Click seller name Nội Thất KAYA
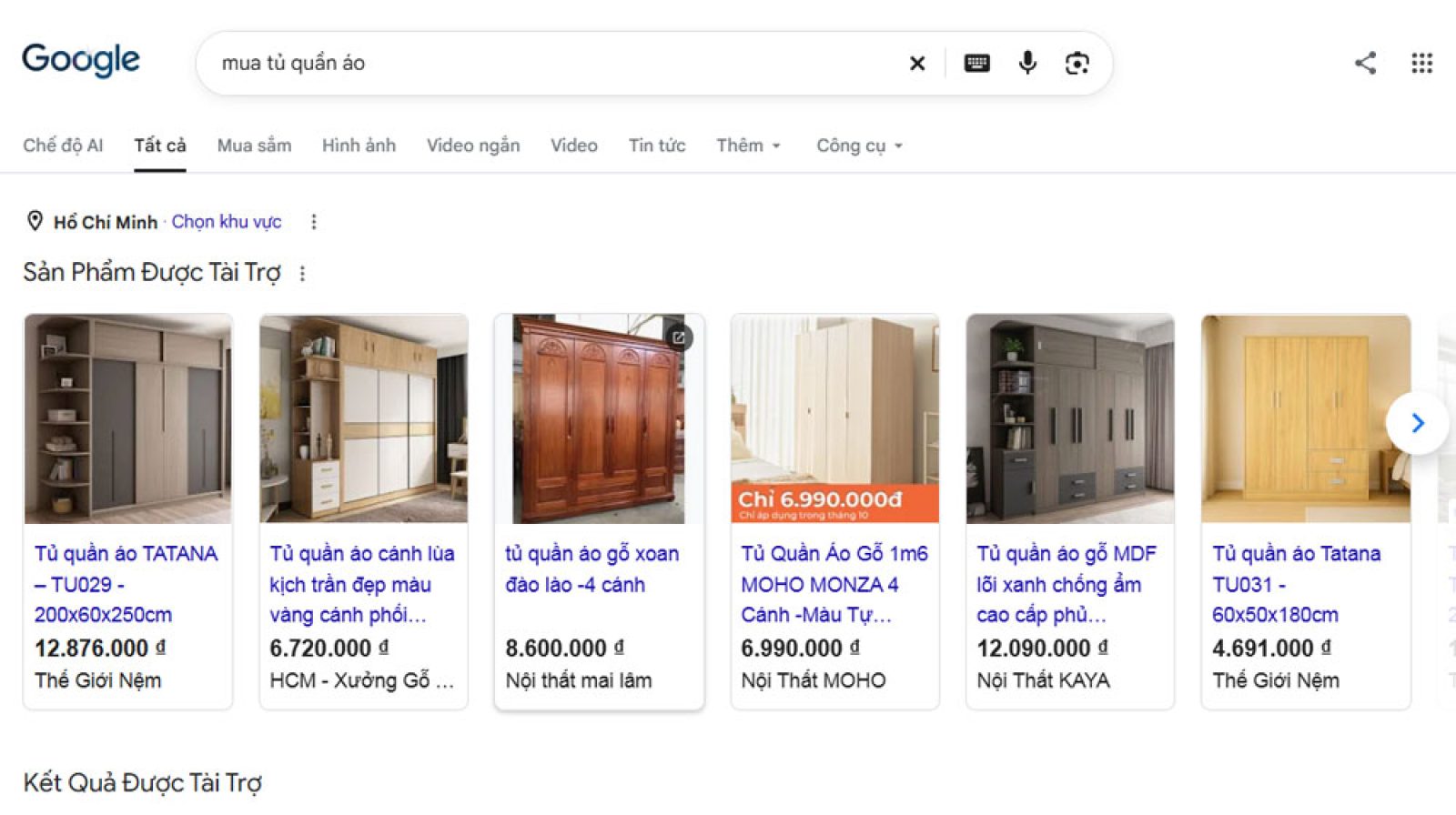1456x815 pixels. pyautogui.click(x=1043, y=680)
